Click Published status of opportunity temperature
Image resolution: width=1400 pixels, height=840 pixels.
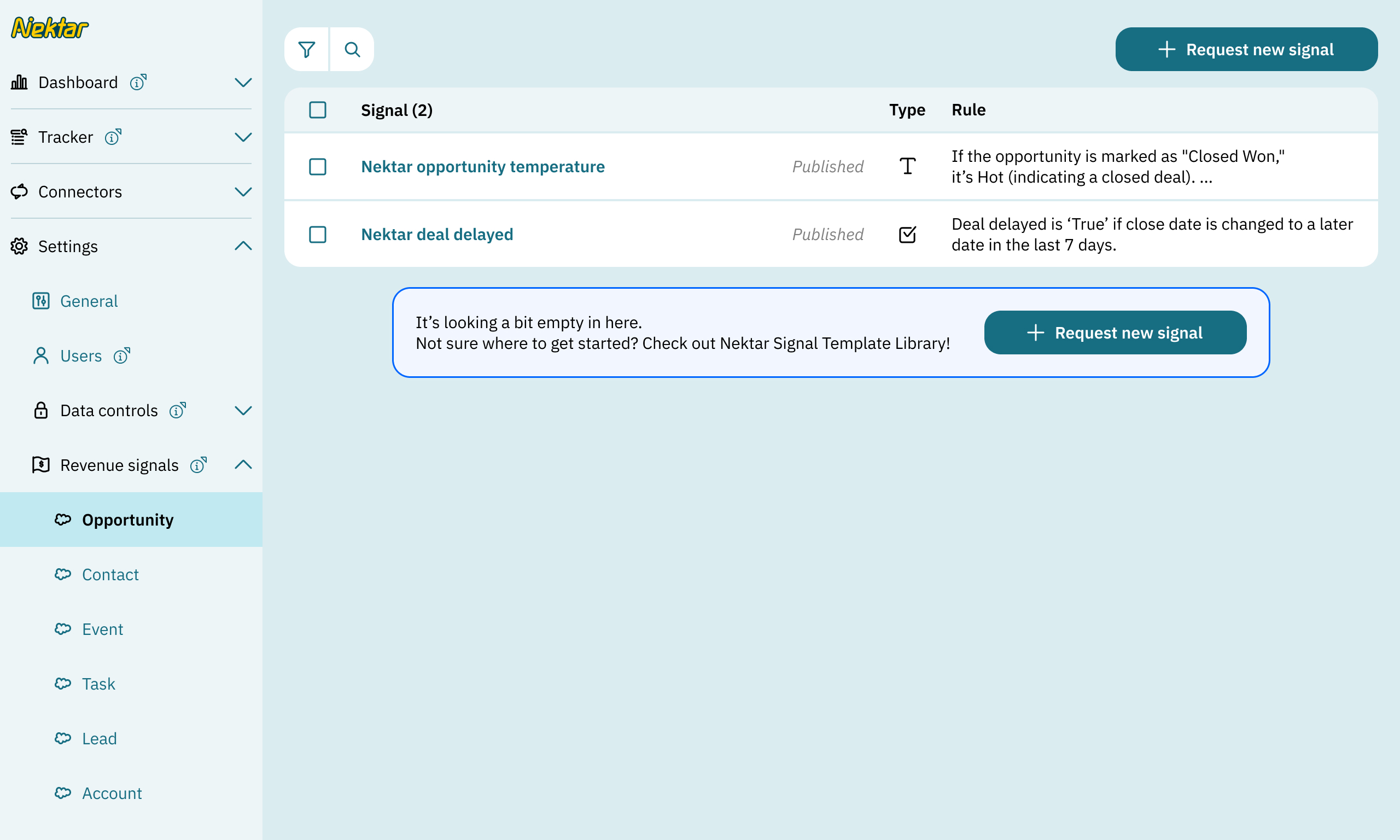pos(827,166)
